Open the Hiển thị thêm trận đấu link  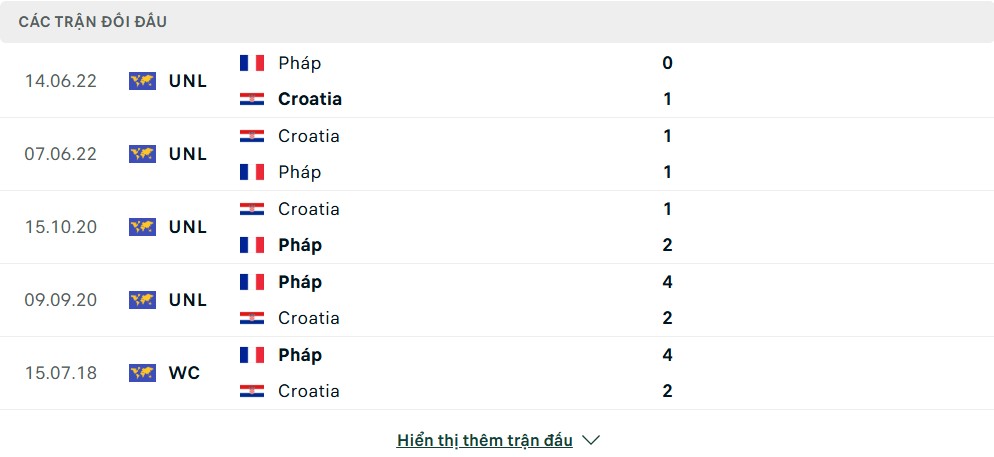click(485, 440)
